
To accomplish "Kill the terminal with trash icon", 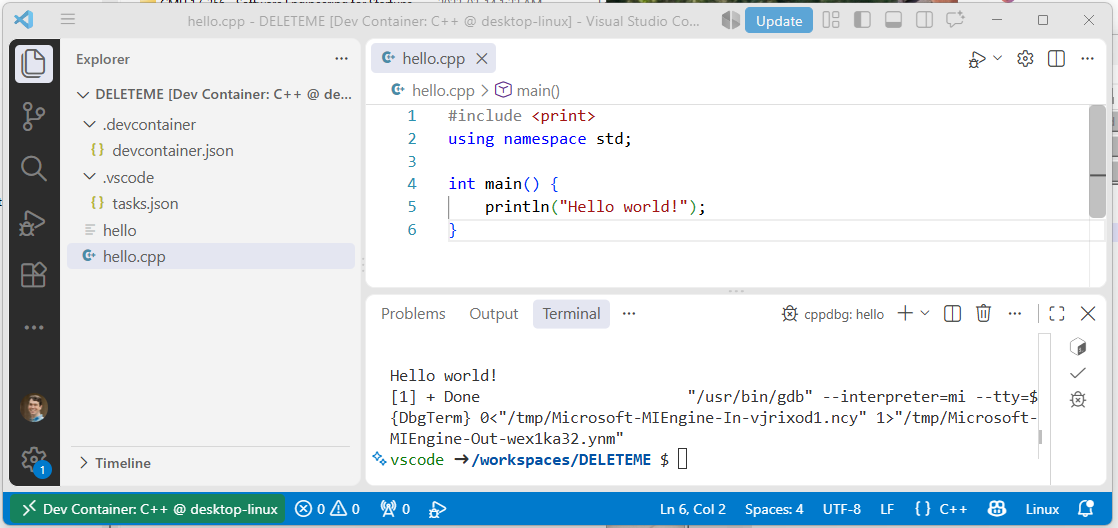I will point(983,314).
